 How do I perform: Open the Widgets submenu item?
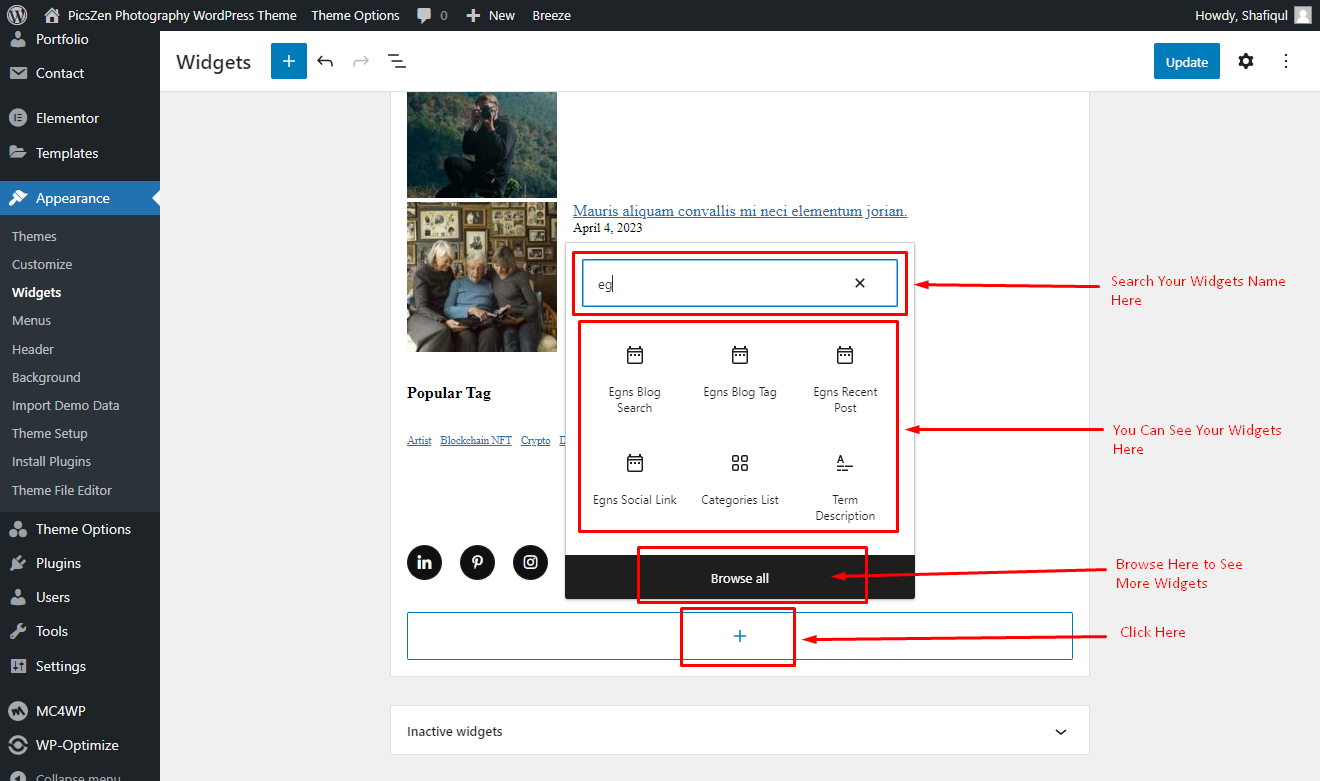coord(36,292)
